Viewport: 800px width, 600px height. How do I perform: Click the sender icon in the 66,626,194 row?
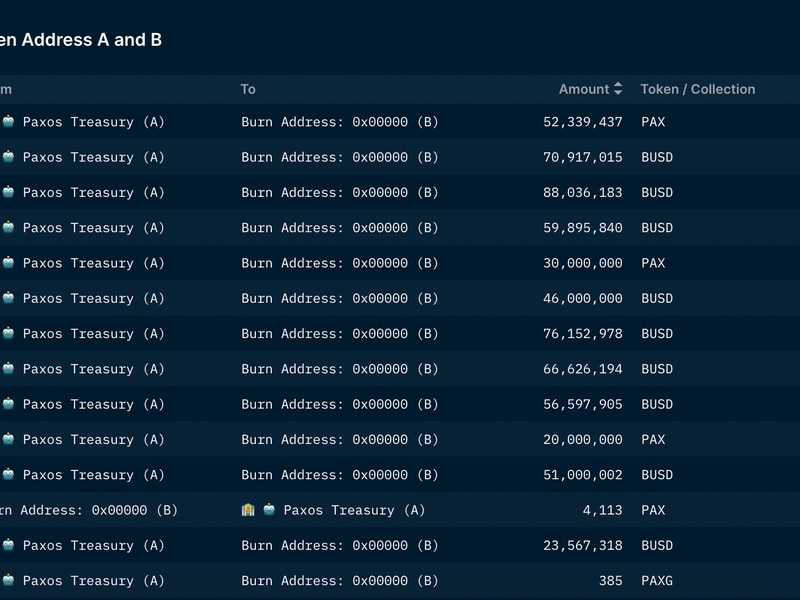[x=8, y=369]
